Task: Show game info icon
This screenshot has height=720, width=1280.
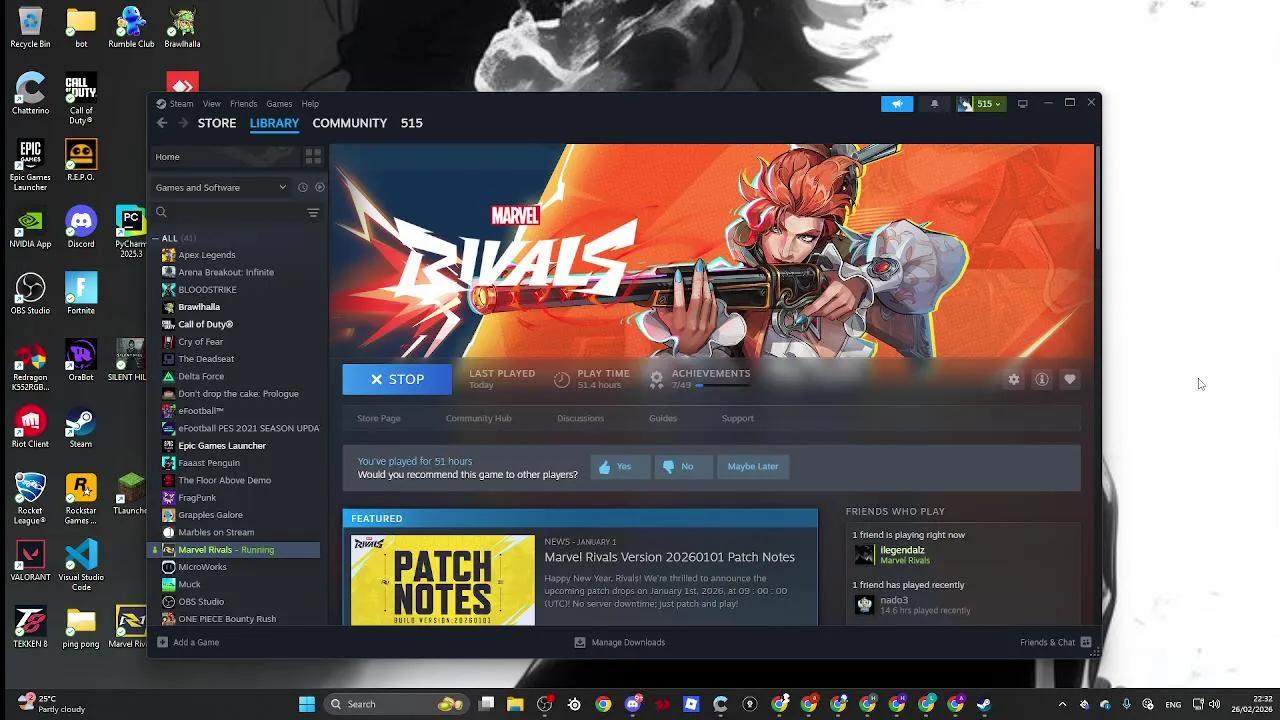Action: (x=1042, y=379)
